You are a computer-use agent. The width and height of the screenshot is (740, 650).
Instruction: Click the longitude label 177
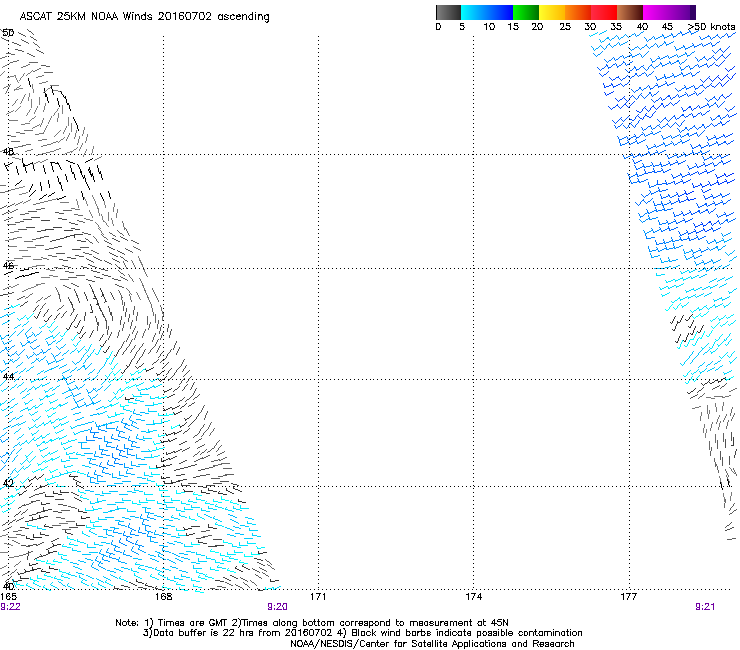pos(629,597)
